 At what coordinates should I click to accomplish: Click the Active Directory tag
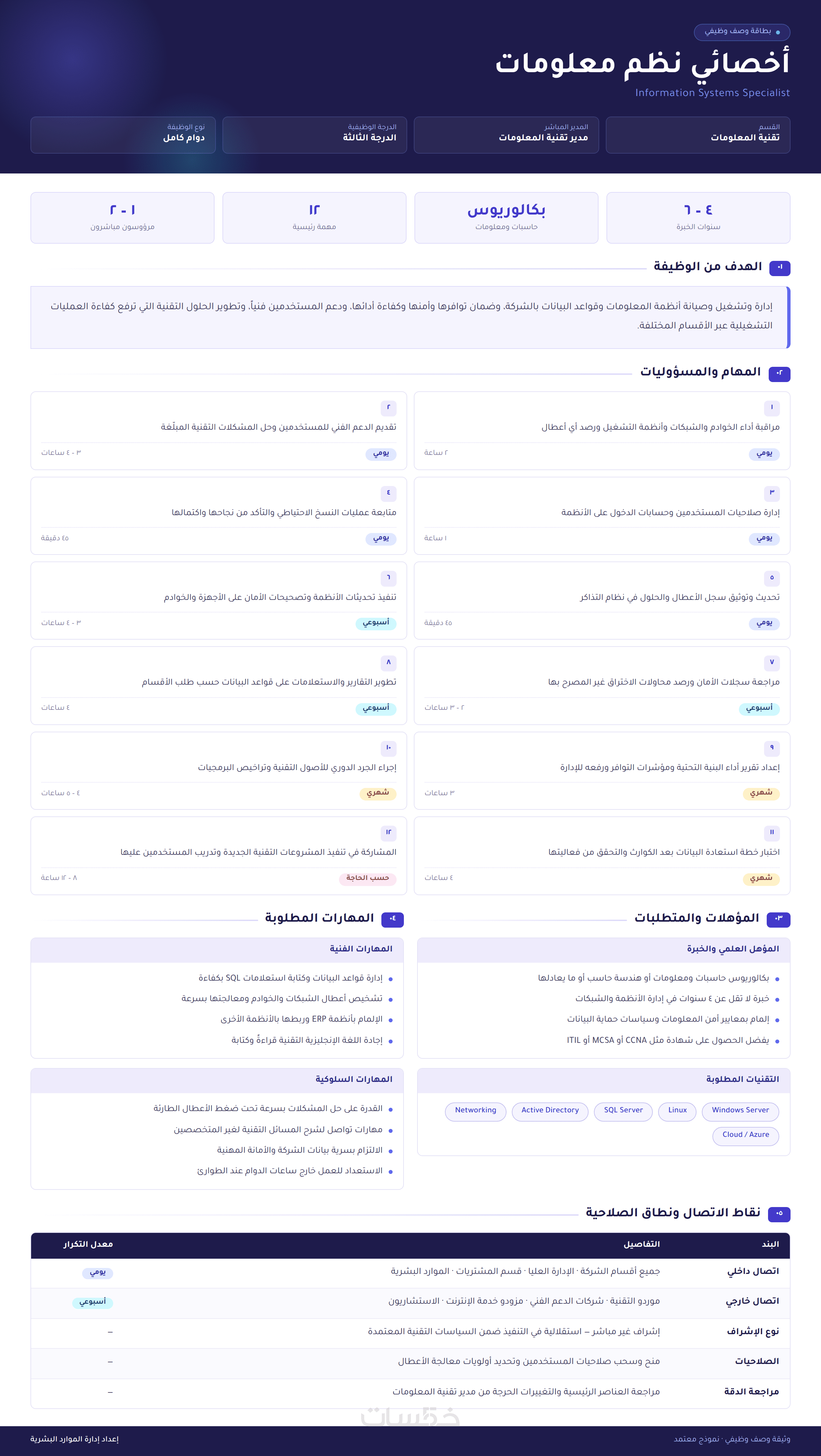[550, 1111]
